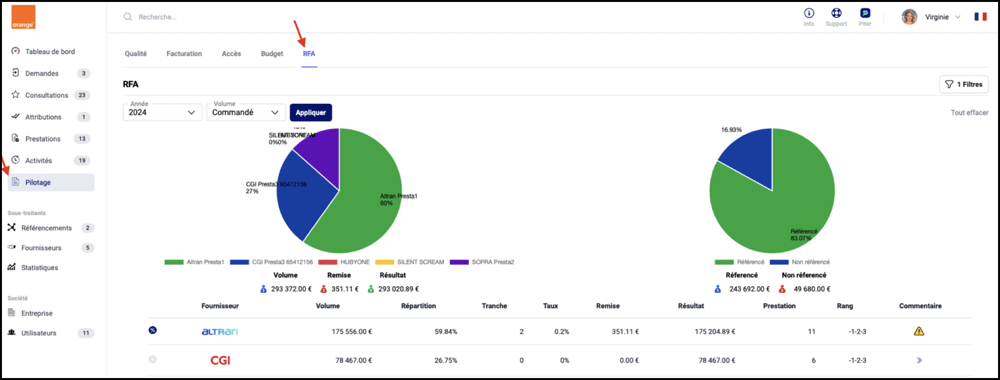Click the 175 556.00 € volume cell
This screenshot has height=380, width=1000.
point(352,332)
